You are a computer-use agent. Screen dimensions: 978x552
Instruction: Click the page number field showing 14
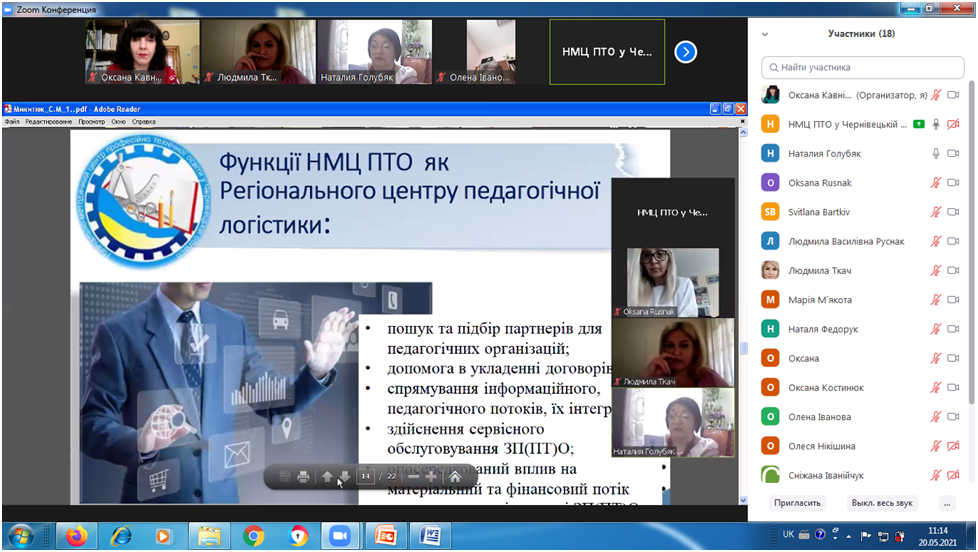point(365,477)
